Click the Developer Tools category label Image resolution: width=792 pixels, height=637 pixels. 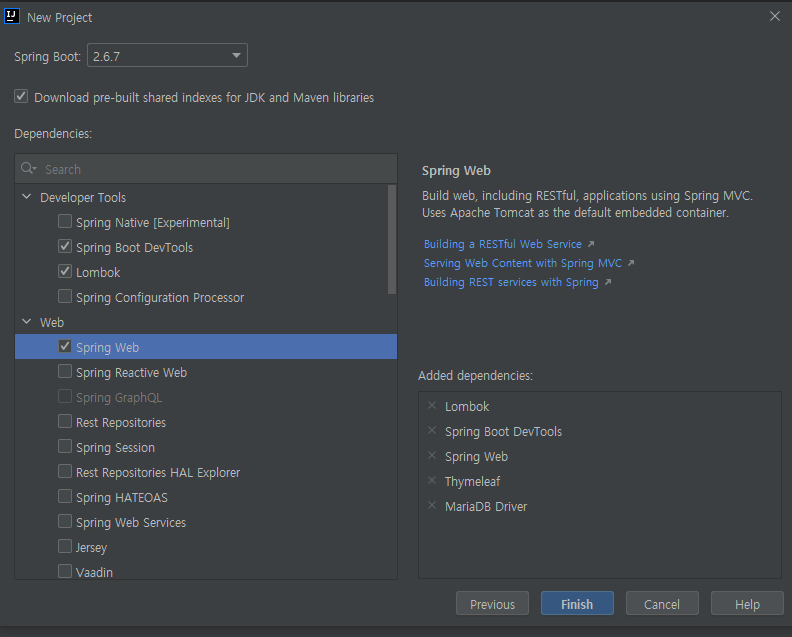tap(83, 198)
